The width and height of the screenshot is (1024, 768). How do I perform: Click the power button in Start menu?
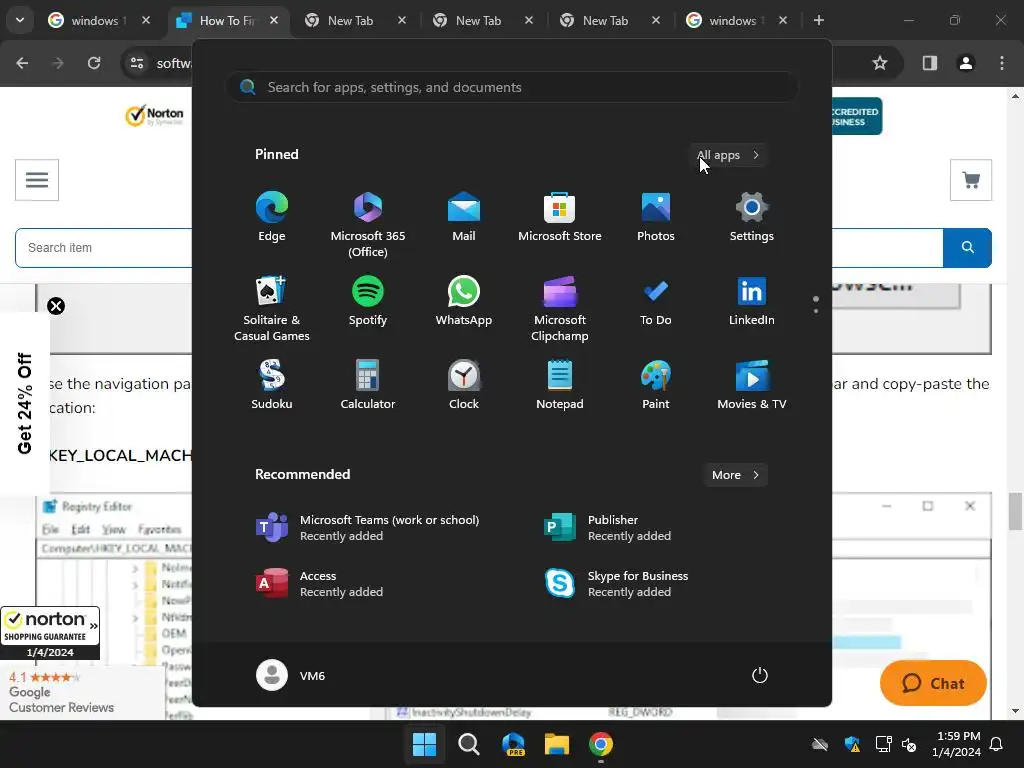coord(760,675)
